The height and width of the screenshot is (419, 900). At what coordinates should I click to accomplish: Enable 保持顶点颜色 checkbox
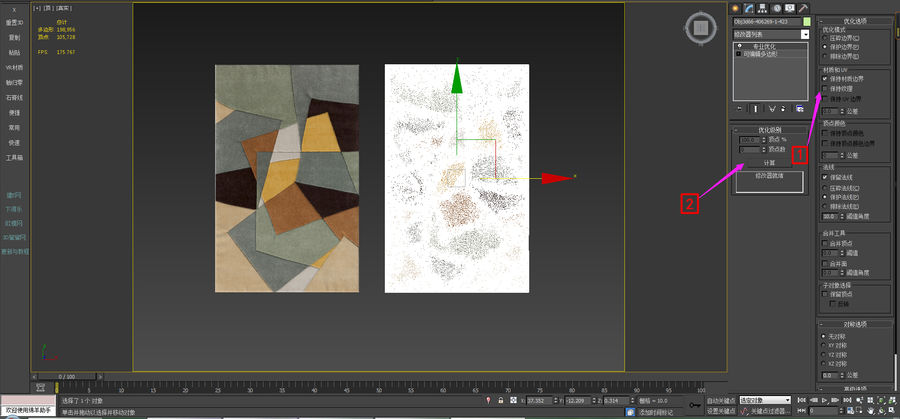[x=825, y=133]
